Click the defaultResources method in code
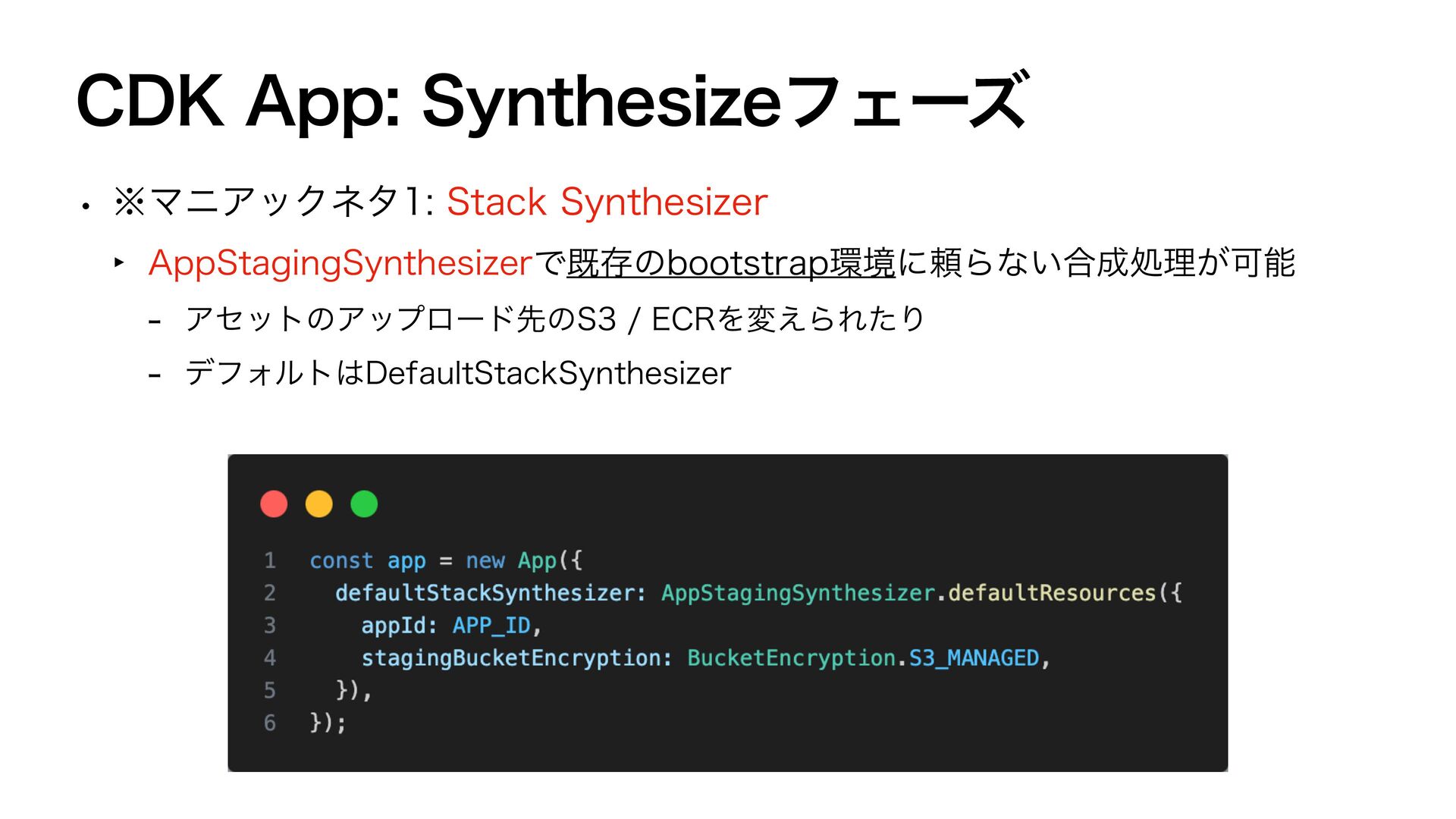The width and height of the screenshot is (1456, 819). click(1052, 593)
